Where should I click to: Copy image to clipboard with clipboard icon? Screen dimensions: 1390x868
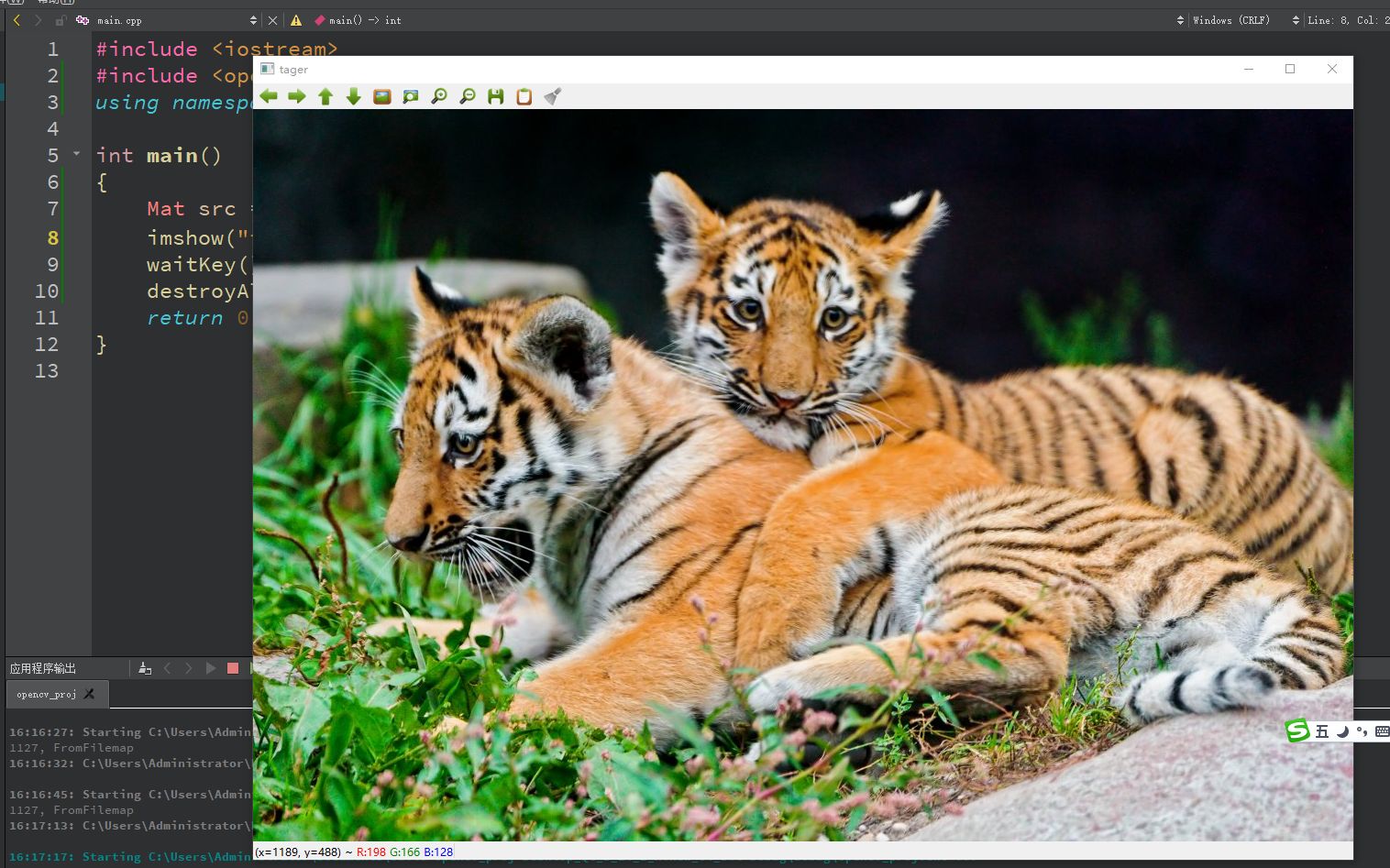pyautogui.click(x=524, y=96)
